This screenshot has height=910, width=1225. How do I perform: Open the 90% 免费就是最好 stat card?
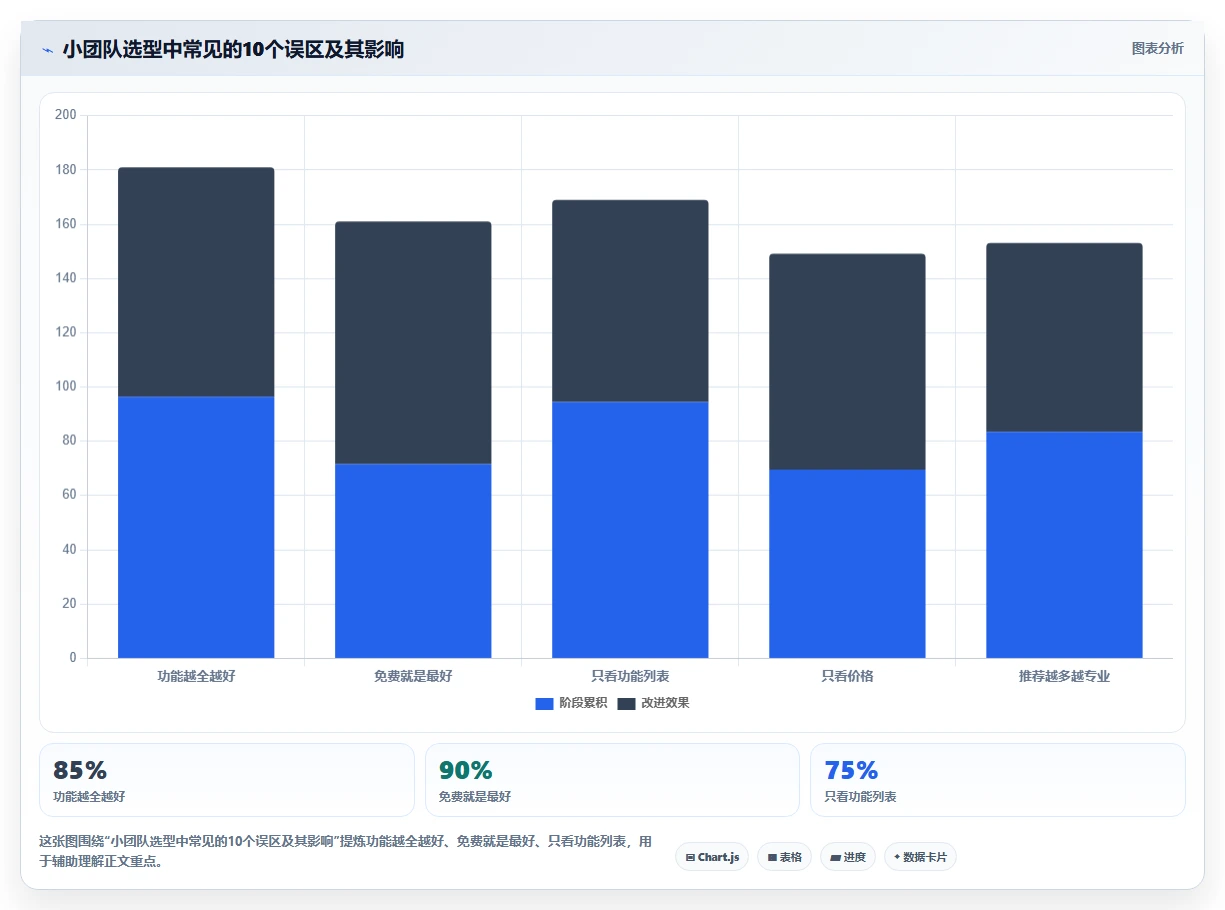coord(612,780)
